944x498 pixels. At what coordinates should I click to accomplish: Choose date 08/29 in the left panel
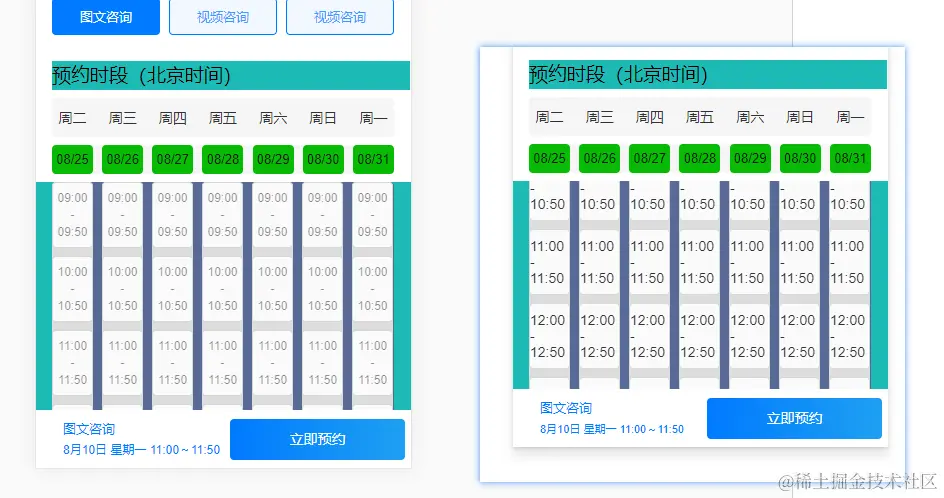tap(273, 160)
